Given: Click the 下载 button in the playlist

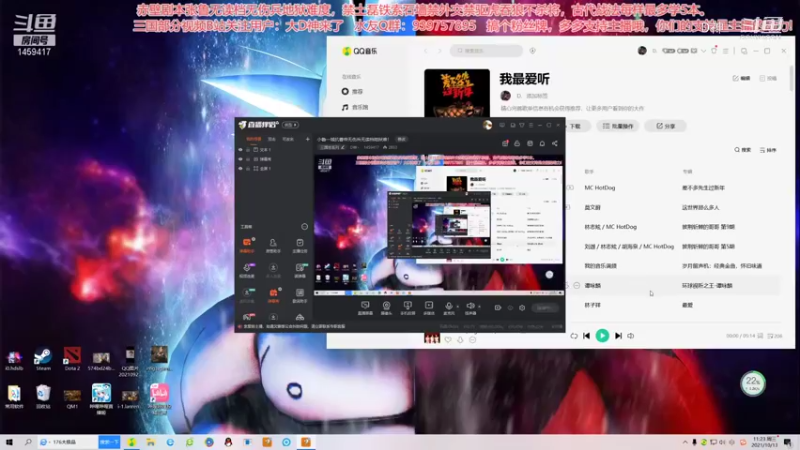Looking at the screenshot, I should pos(577,126).
